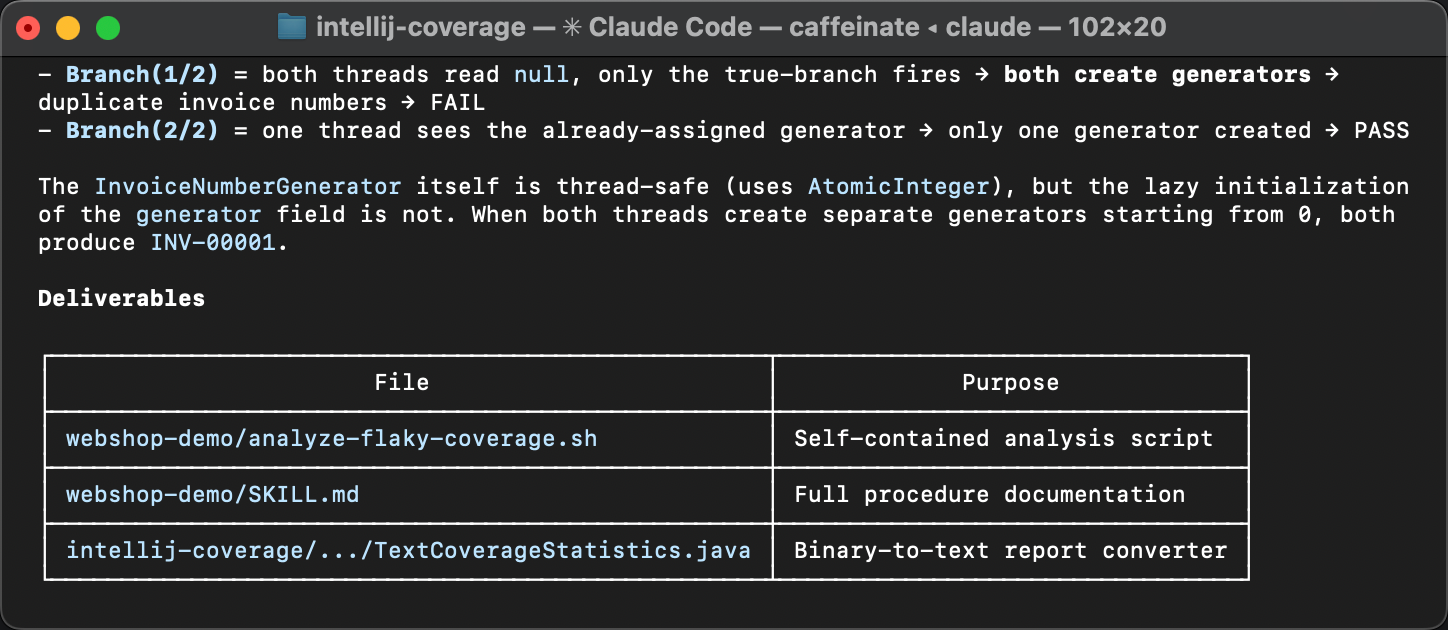The height and width of the screenshot is (630, 1448).
Task: Select the yellow traffic light control
Action: (x=67, y=28)
